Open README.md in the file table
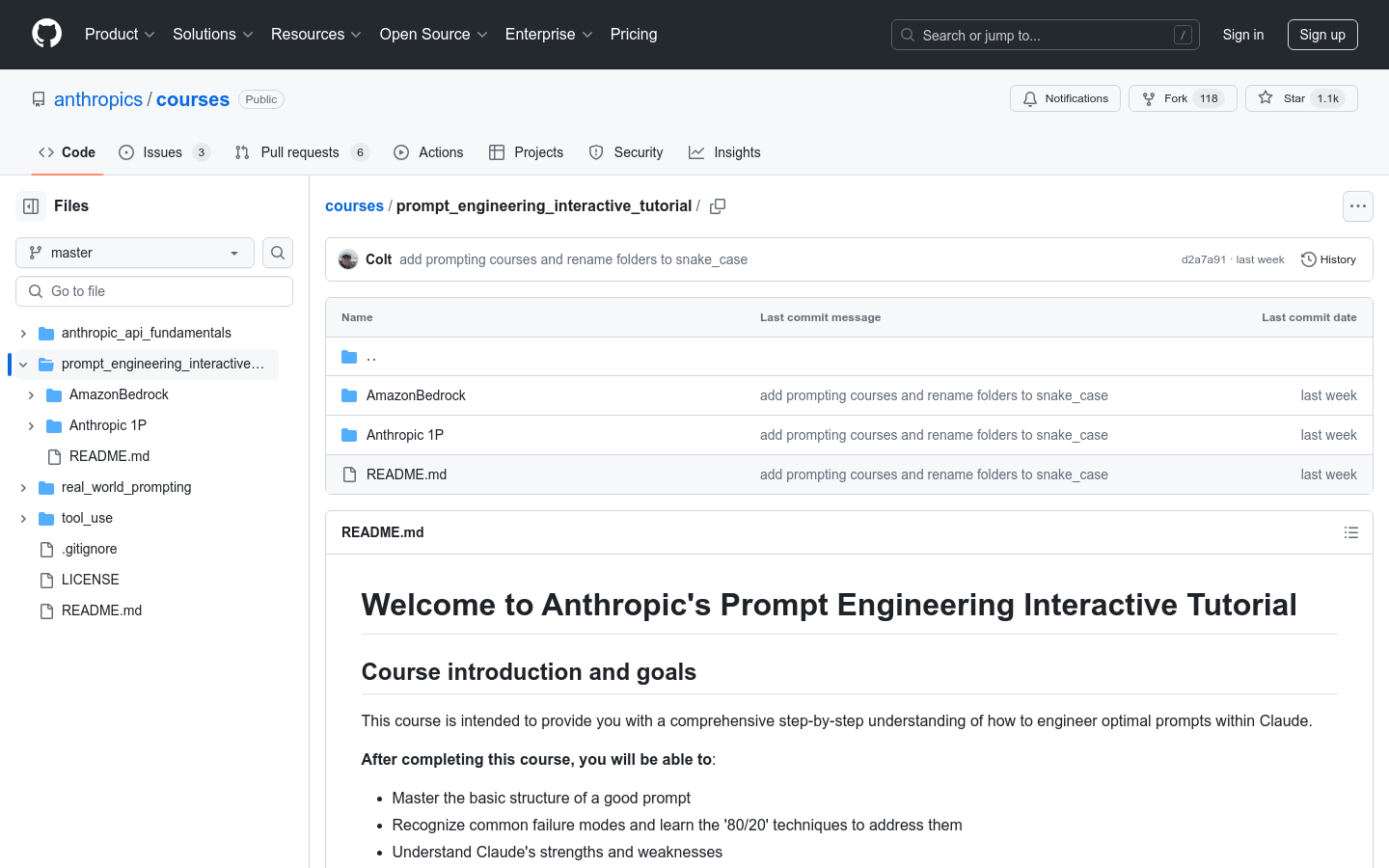Screen dimensions: 1389x868 point(406,475)
